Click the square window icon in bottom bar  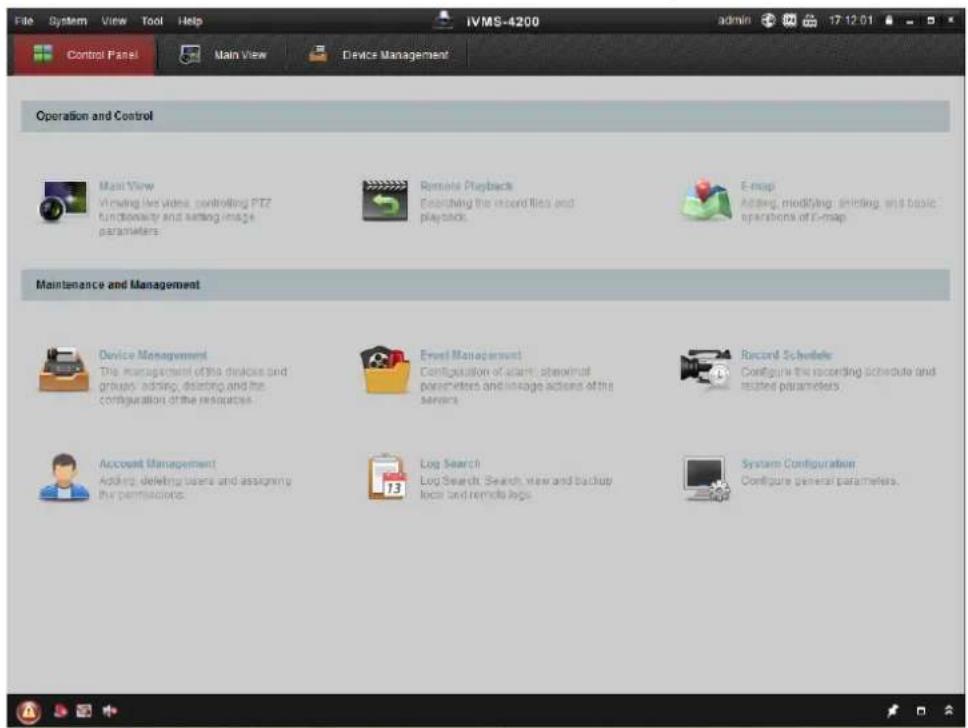(921, 711)
